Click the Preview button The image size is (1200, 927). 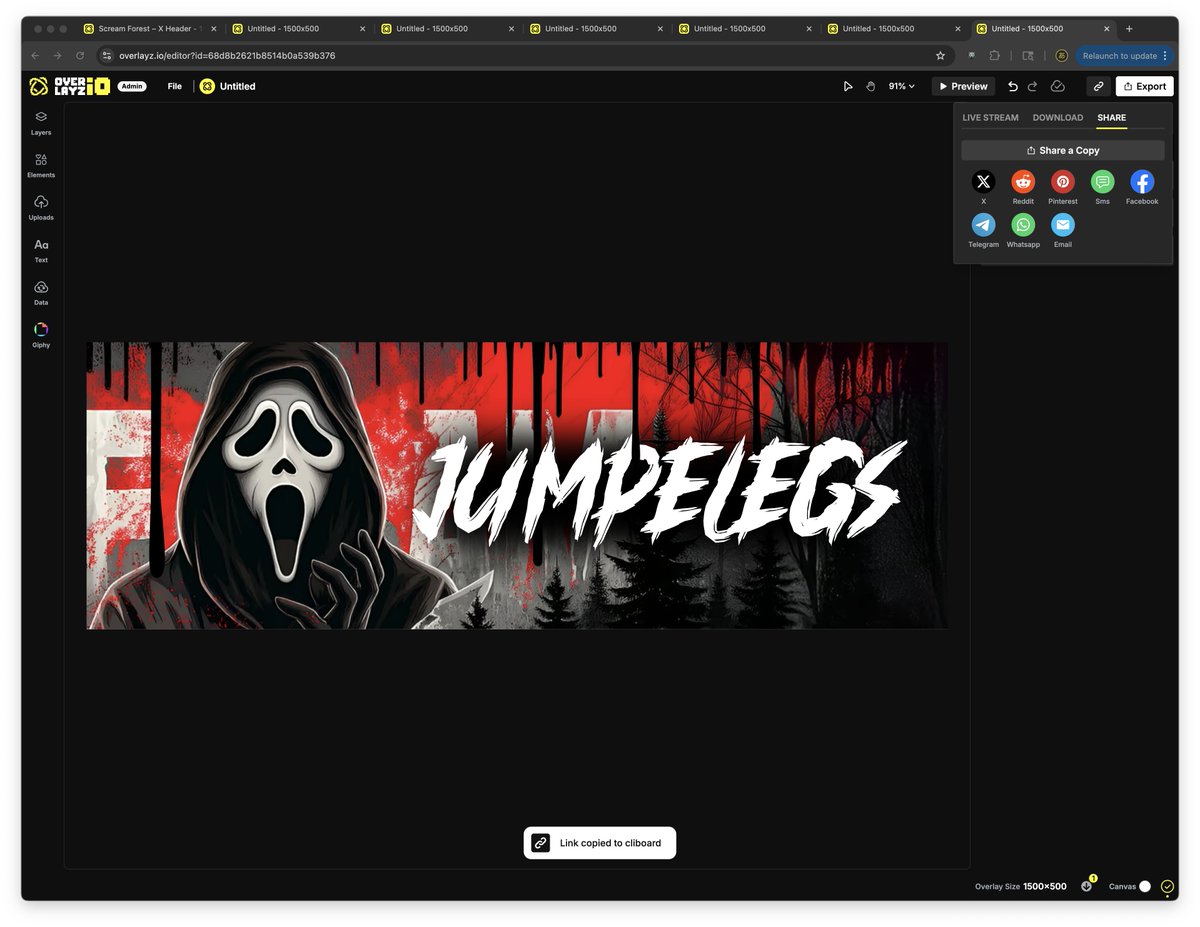pyautogui.click(x=963, y=86)
